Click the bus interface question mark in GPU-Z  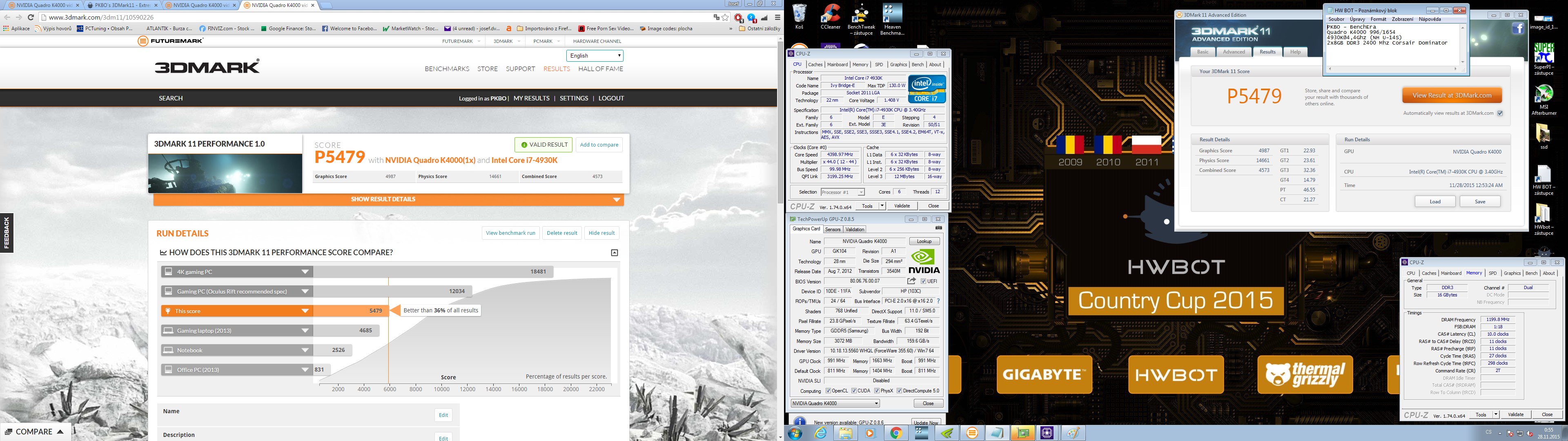[x=939, y=301]
